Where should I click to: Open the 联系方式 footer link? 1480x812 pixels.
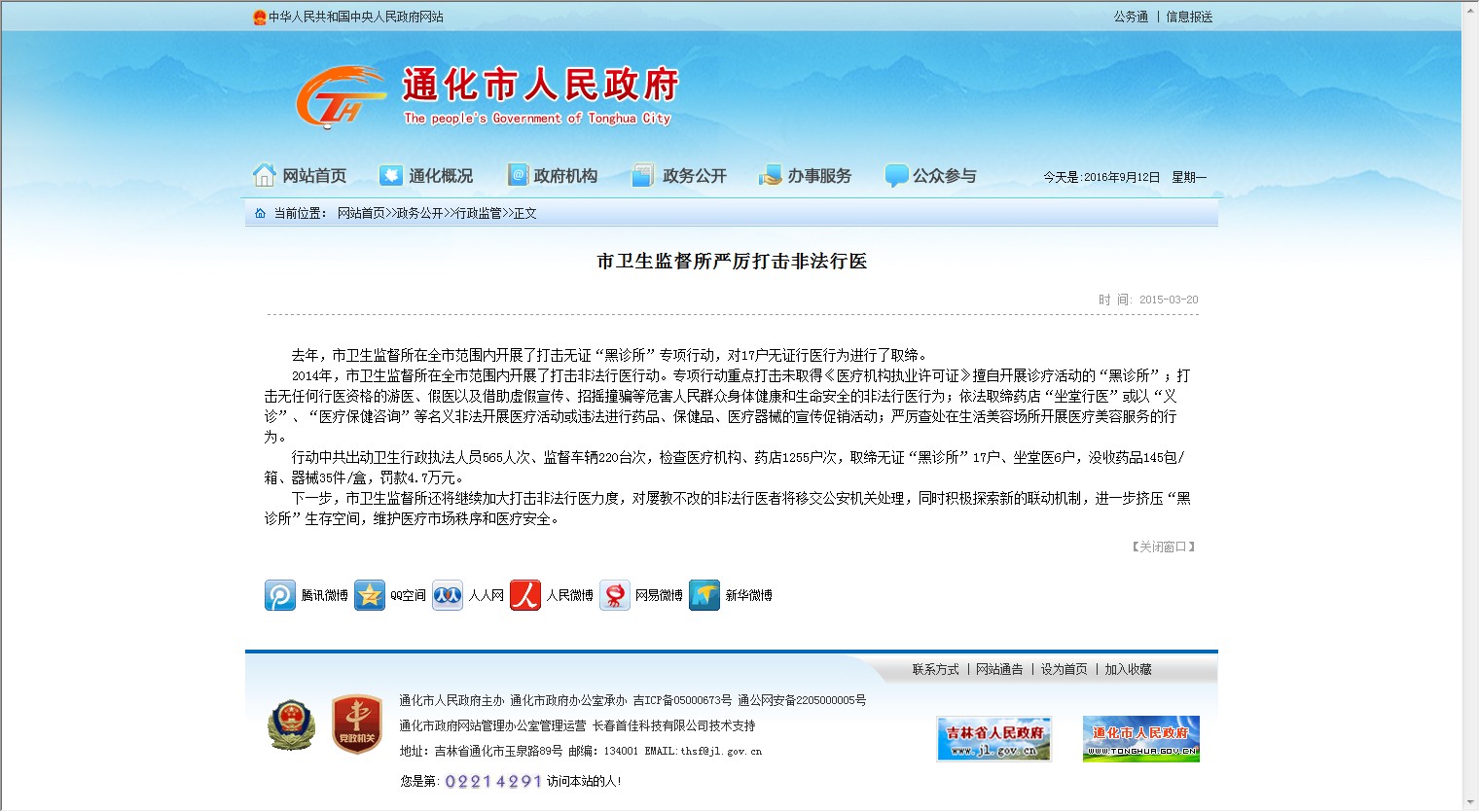[935, 669]
